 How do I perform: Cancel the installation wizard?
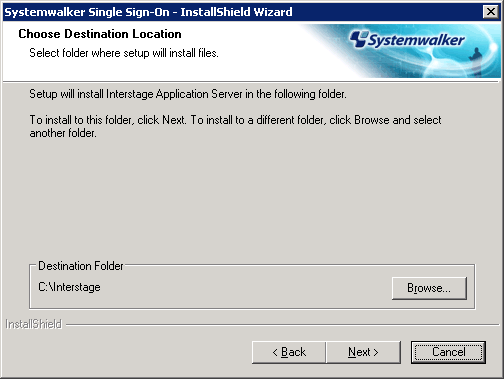[448, 352]
